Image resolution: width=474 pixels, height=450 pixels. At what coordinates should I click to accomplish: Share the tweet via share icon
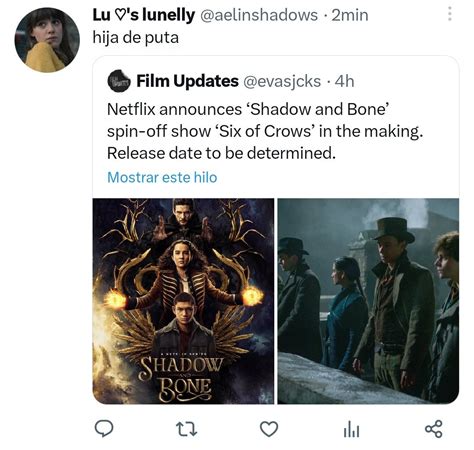[434, 429]
